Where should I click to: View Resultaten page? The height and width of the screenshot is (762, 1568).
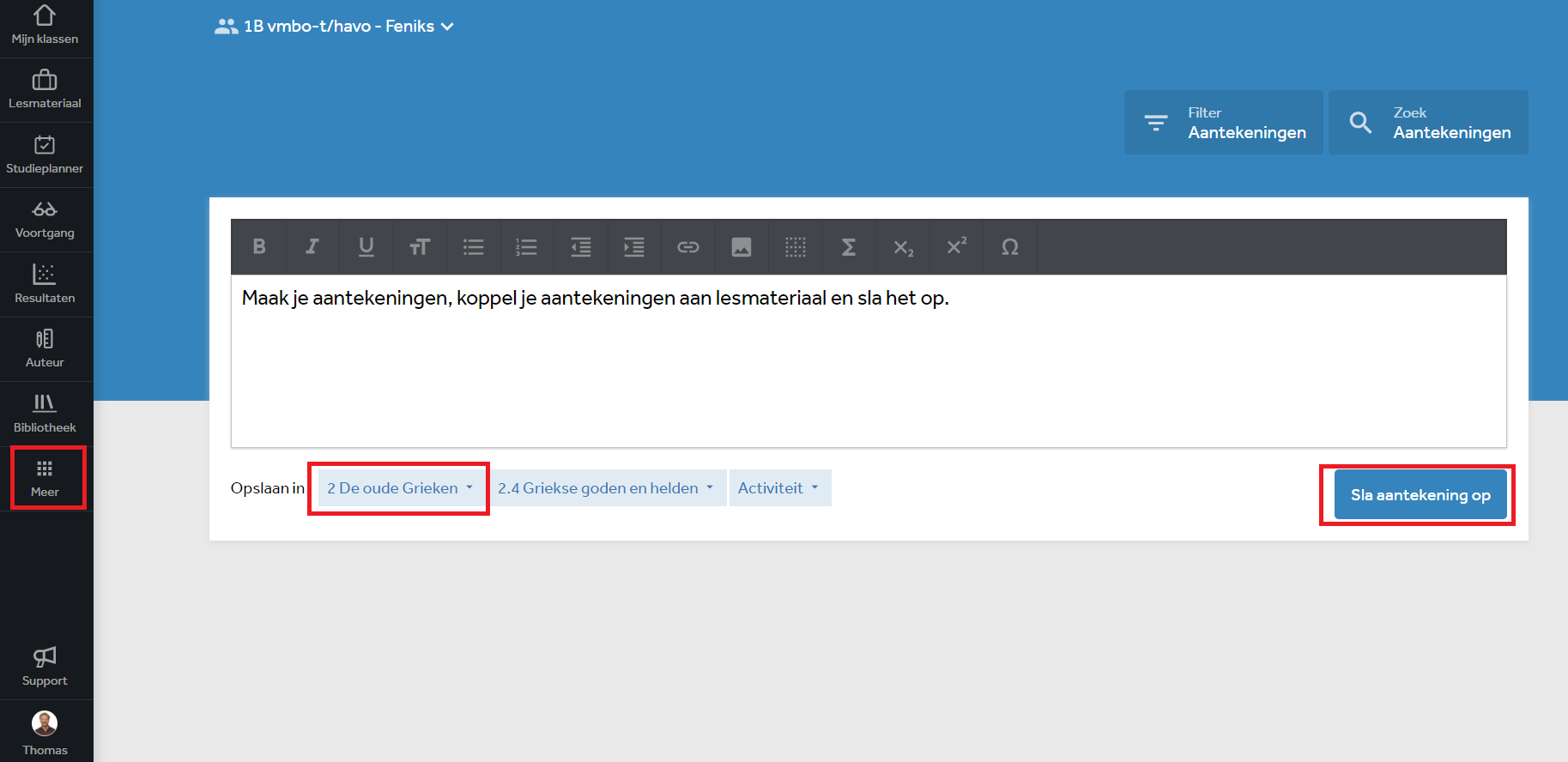(x=45, y=285)
